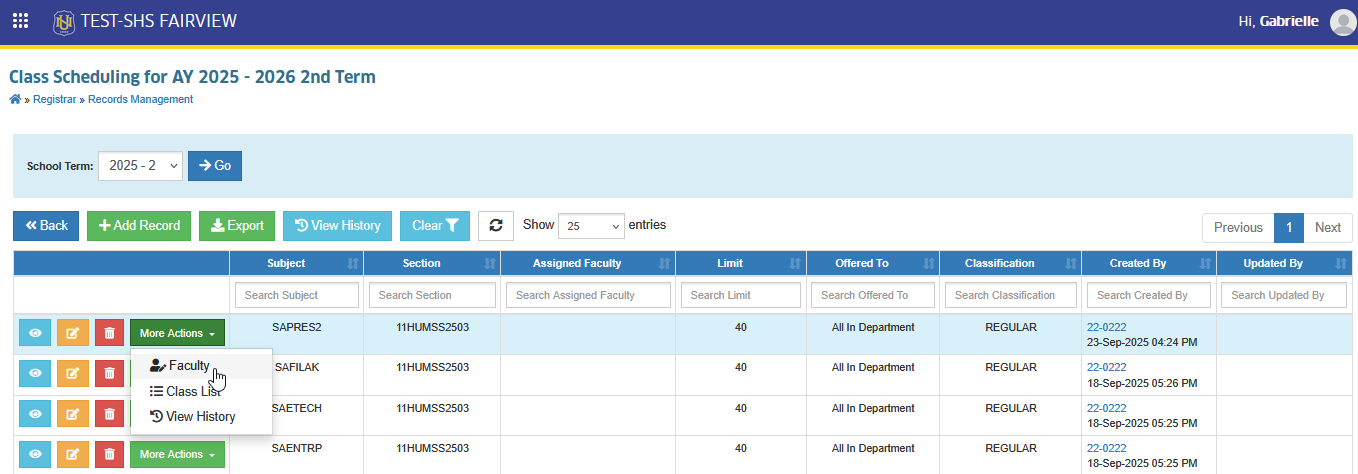View SAPRES2 record with eye icon
This screenshot has width=1358, height=474.
coord(35,333)
